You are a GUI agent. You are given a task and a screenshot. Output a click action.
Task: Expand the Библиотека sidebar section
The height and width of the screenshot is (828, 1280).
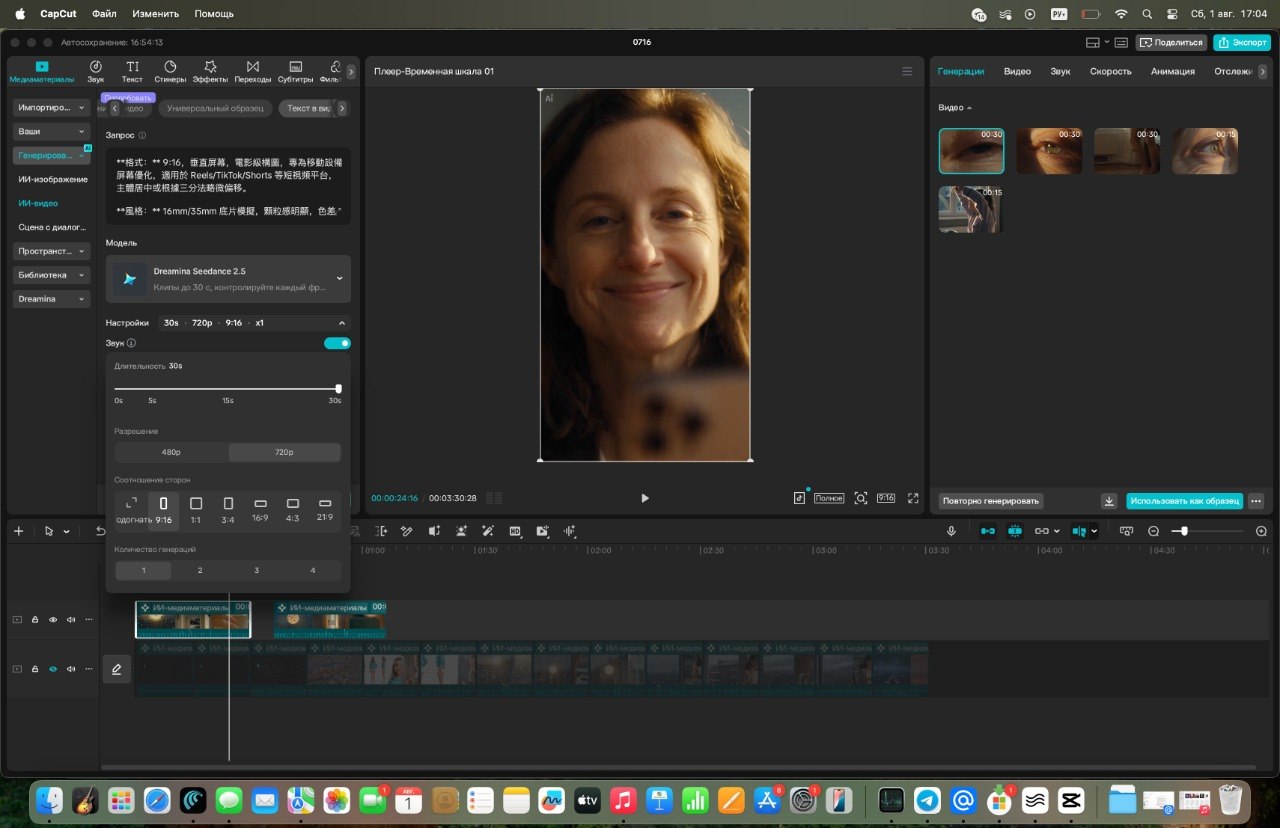tap(52, 275)
